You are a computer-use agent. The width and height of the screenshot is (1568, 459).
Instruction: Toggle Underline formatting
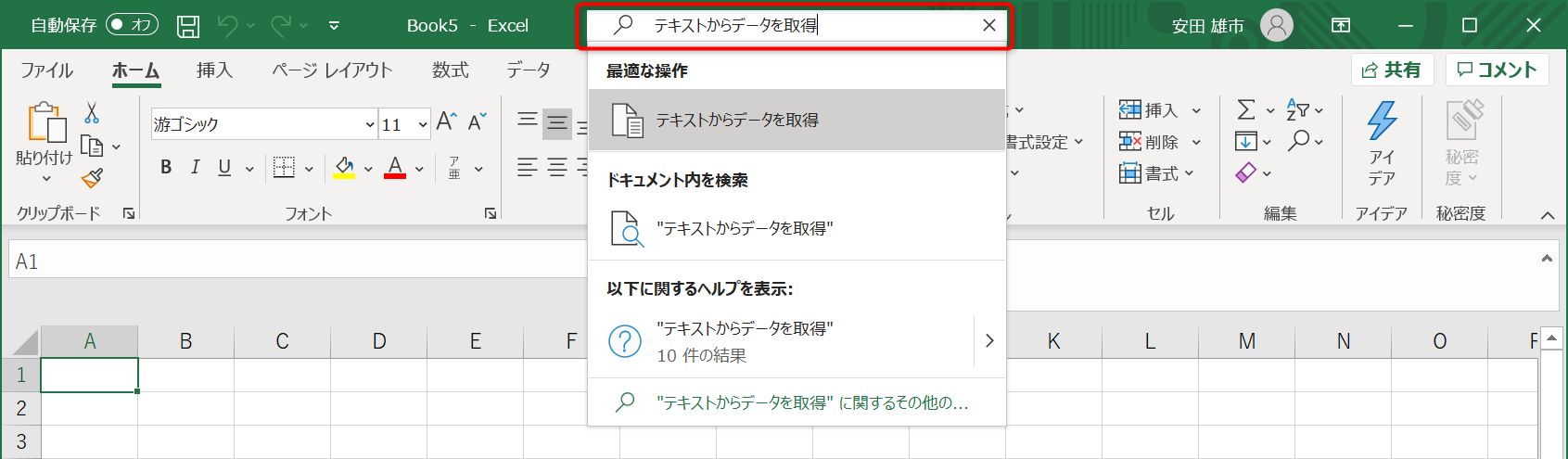(224, 168)
